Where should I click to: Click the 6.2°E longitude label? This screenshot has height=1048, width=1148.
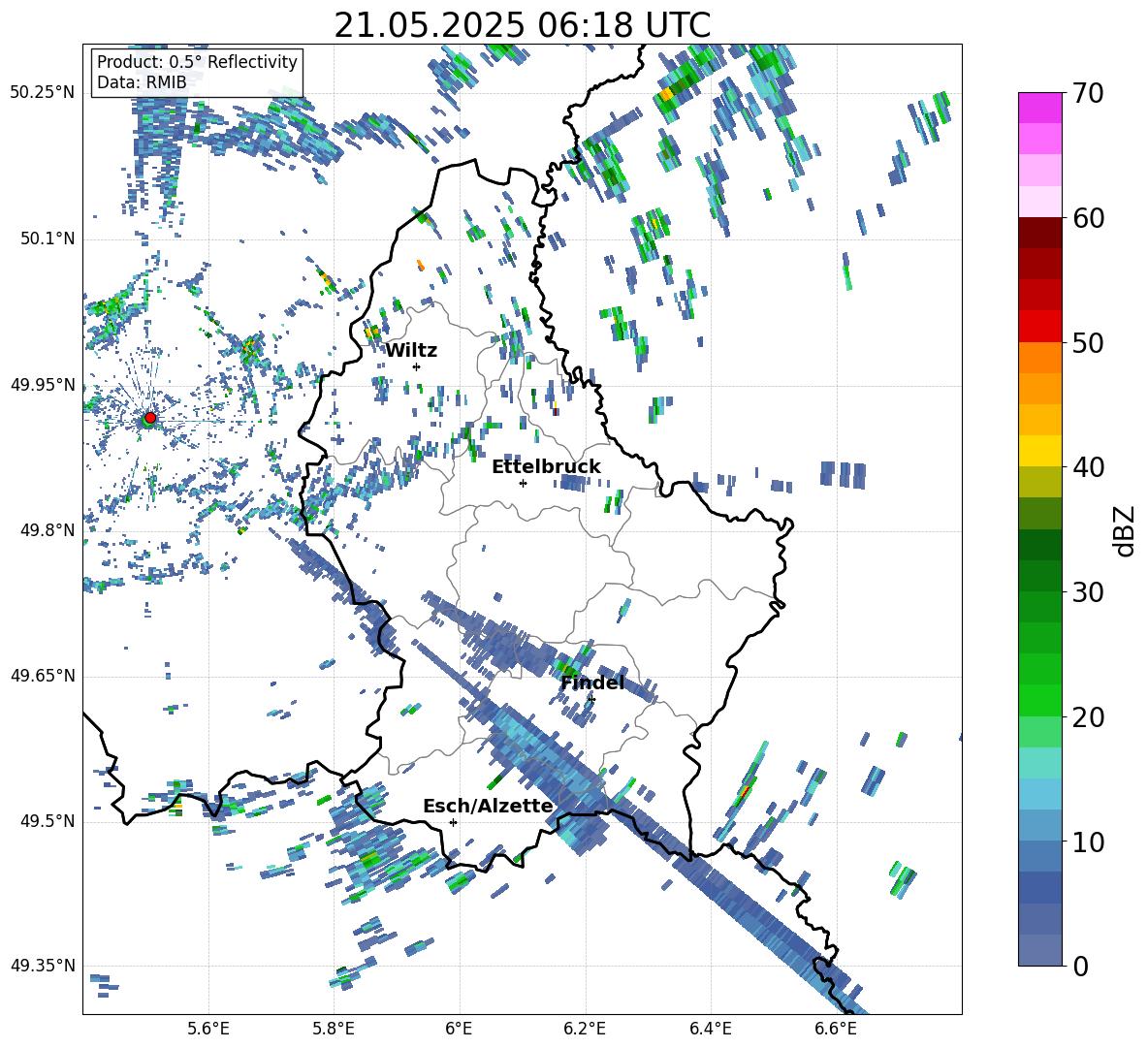click(x=585, y=1029)
